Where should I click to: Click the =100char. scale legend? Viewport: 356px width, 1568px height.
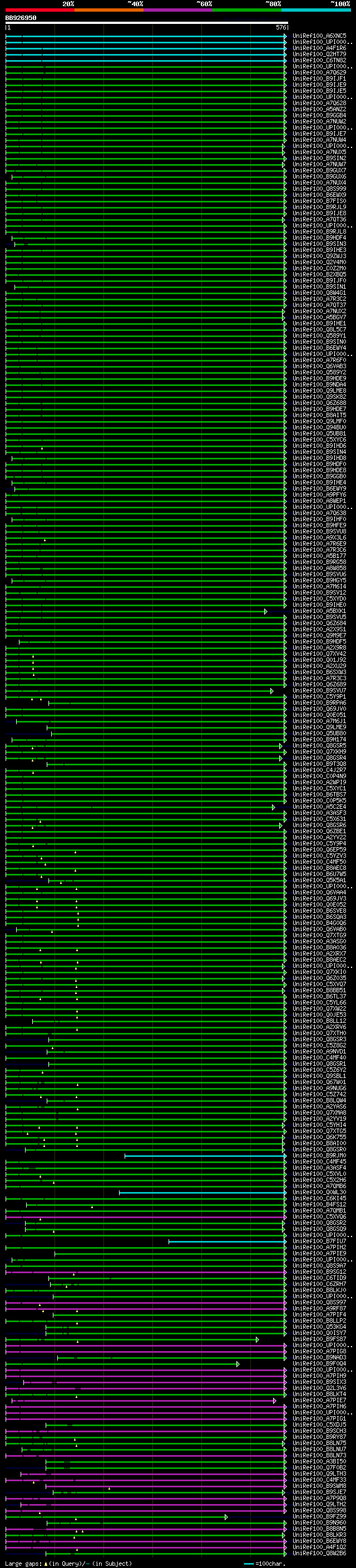pyautogui.click(x=264, y=1564)
